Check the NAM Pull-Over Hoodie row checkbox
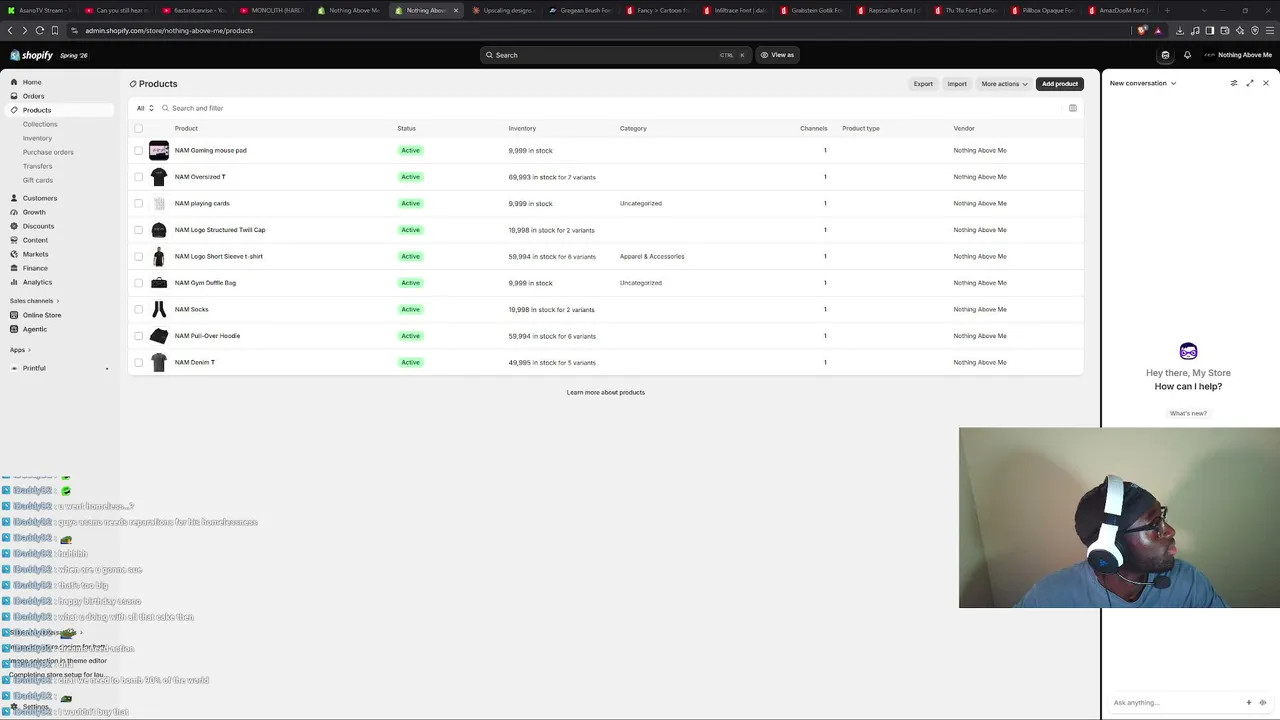Viewport: 1280px width, 720px height. point(138,336)
